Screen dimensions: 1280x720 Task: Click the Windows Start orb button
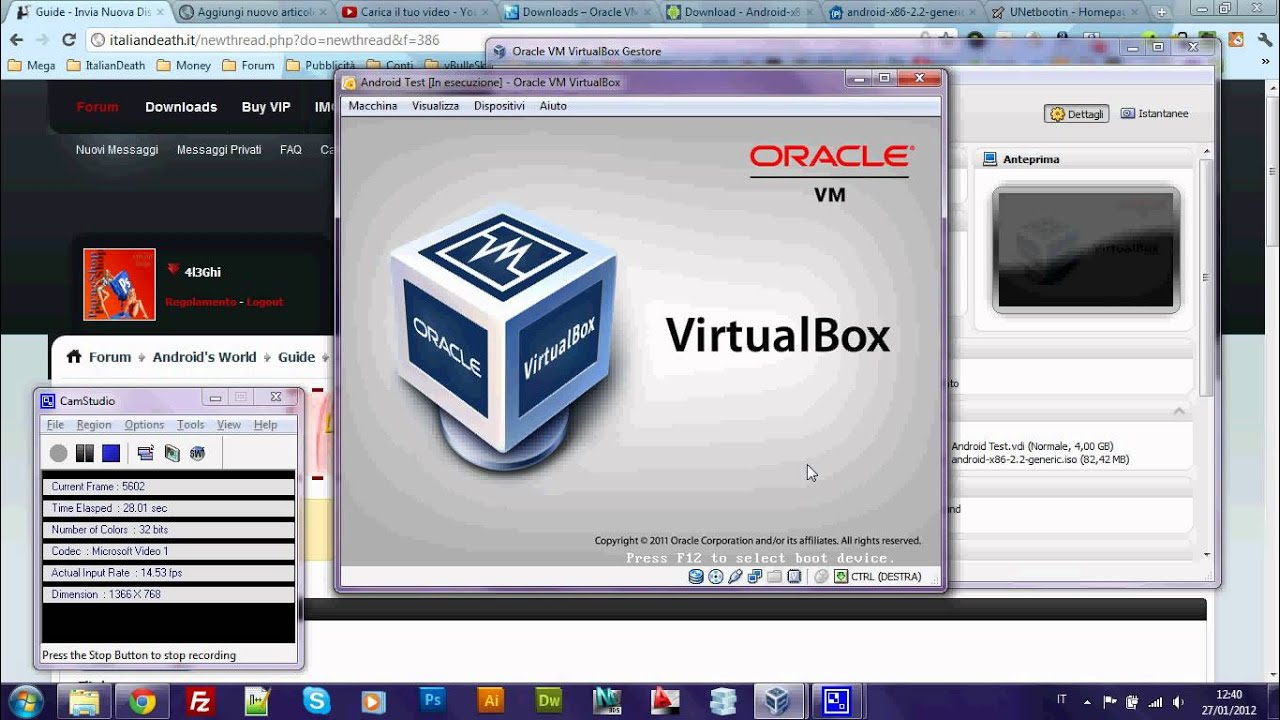tap(25, 700)
